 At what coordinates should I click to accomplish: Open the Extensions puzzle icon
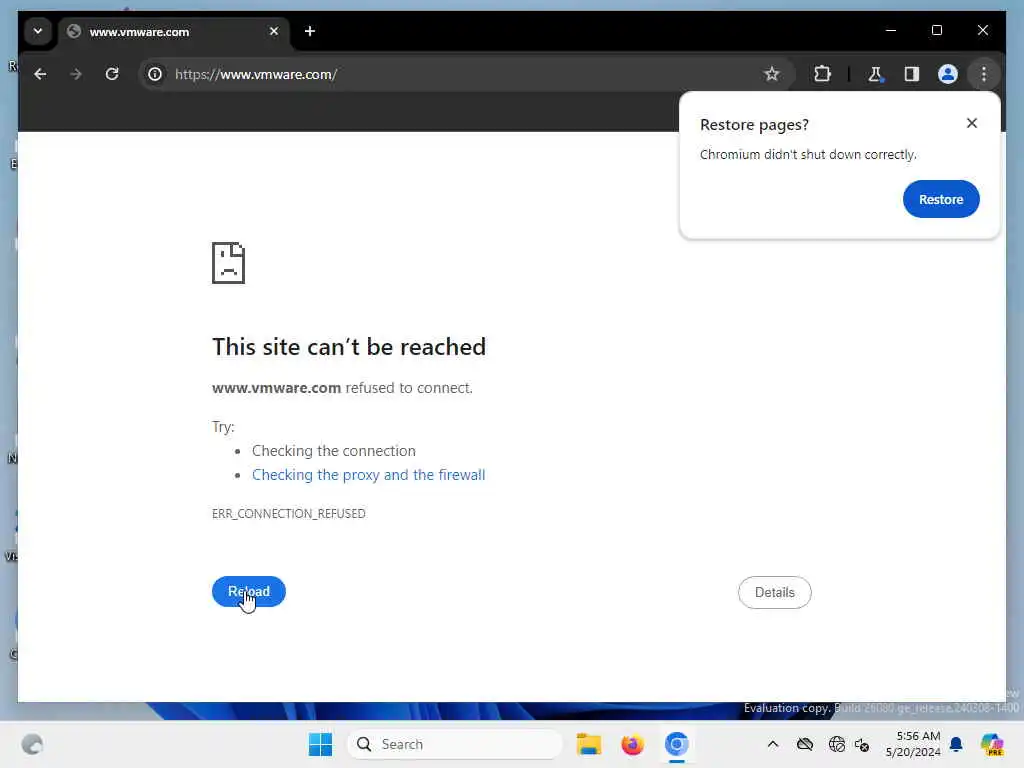point(822,74)
